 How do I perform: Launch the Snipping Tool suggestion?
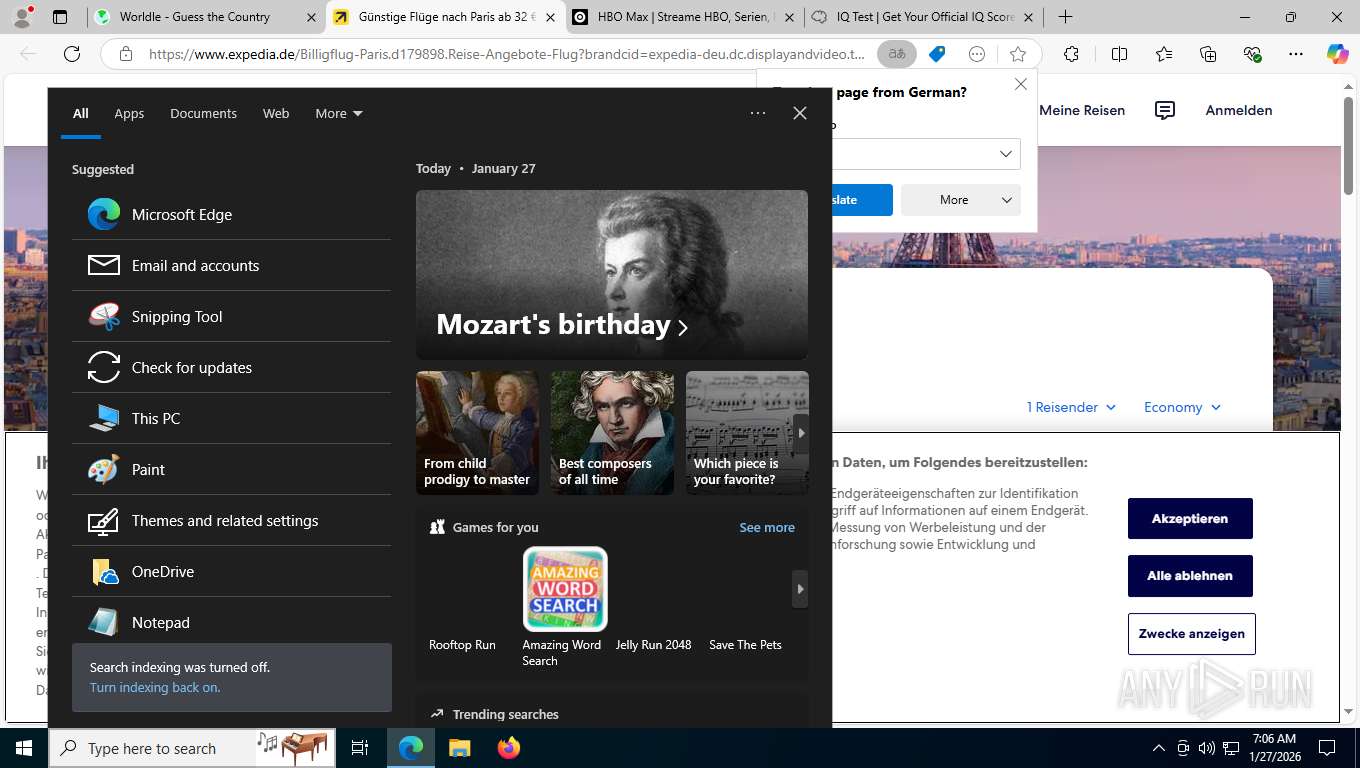click(x=231, y=316)
